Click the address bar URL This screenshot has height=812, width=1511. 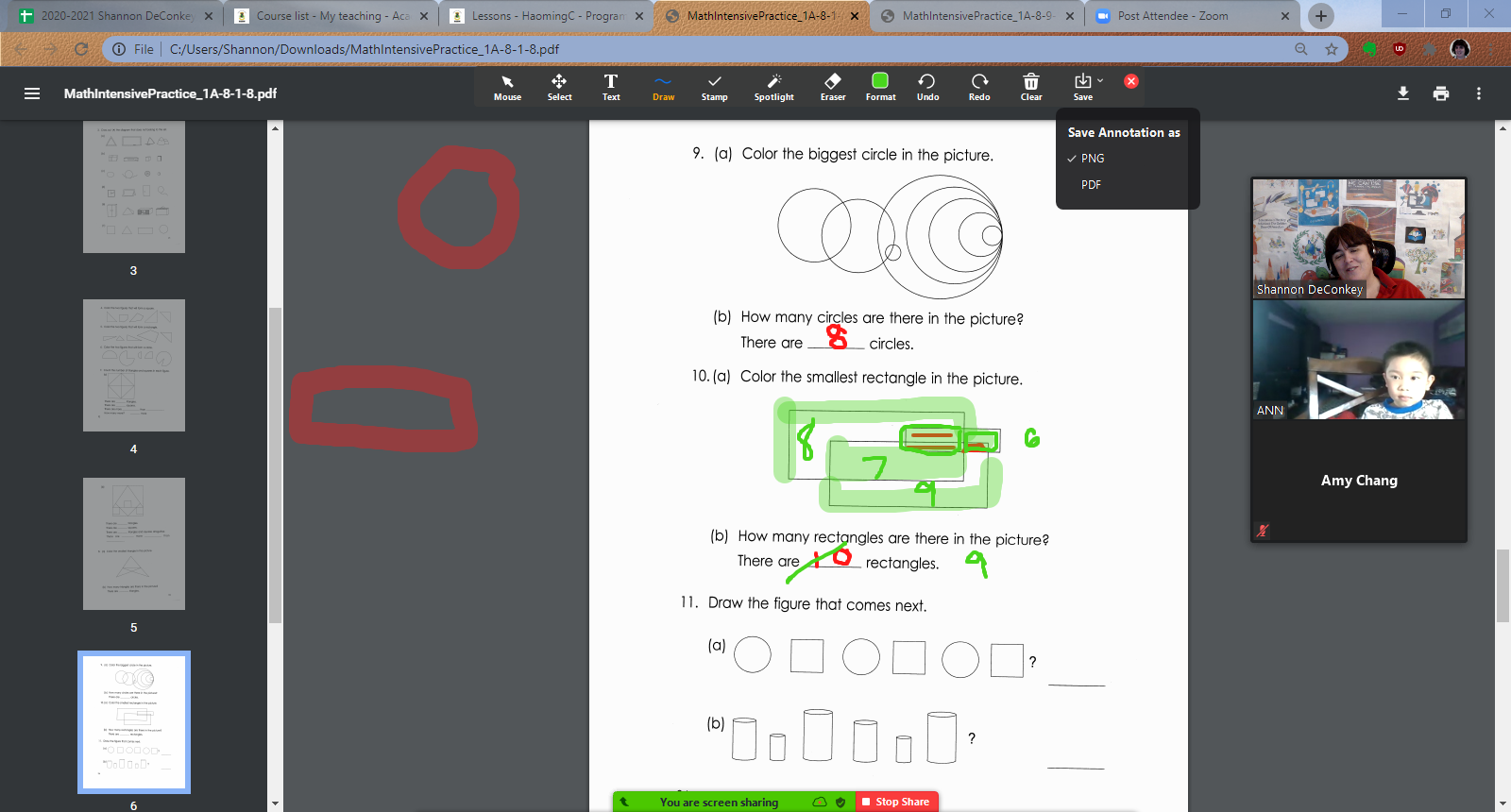coord(365,49)
